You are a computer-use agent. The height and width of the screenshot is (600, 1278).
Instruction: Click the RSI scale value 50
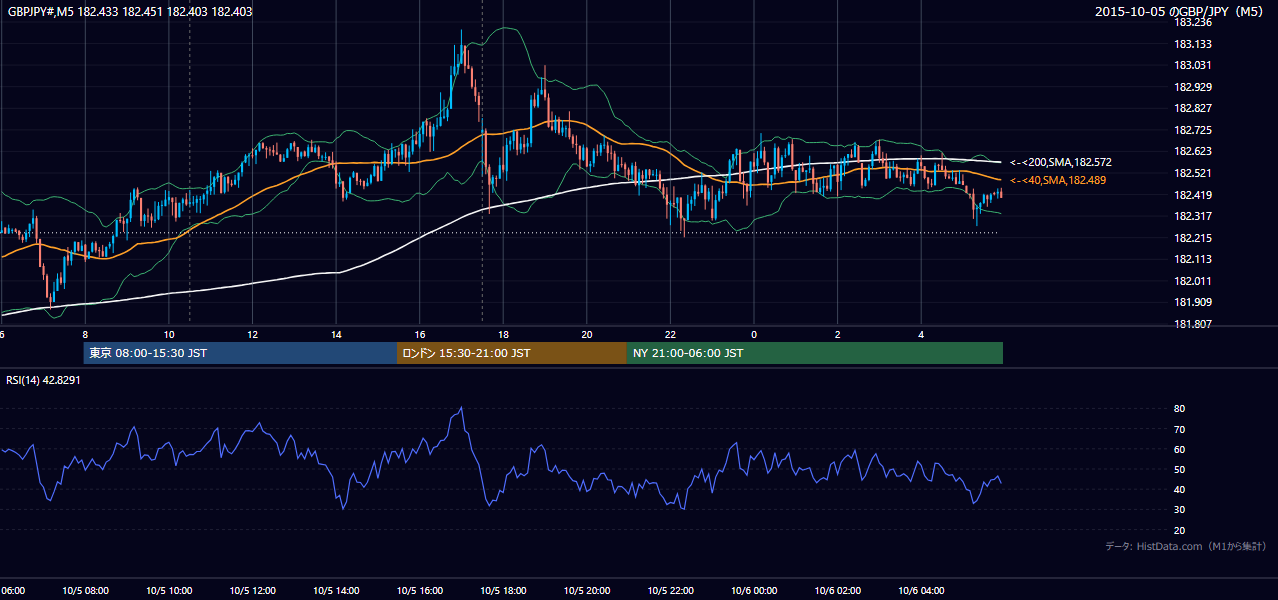point(1180,469)
